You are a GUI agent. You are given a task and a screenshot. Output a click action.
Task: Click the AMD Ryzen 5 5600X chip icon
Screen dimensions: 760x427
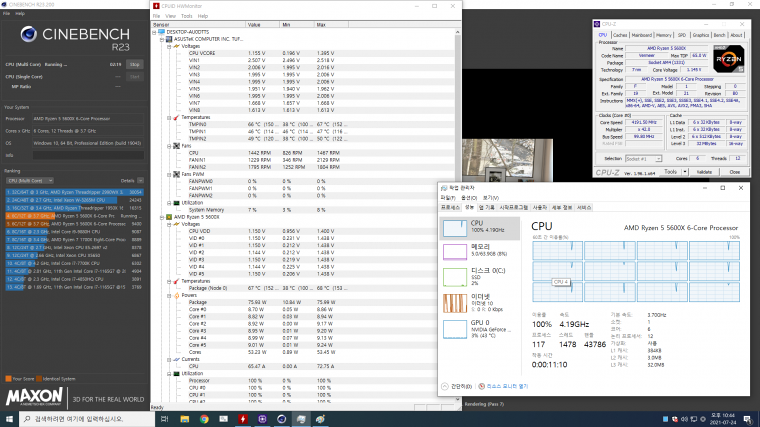point(169,217)
